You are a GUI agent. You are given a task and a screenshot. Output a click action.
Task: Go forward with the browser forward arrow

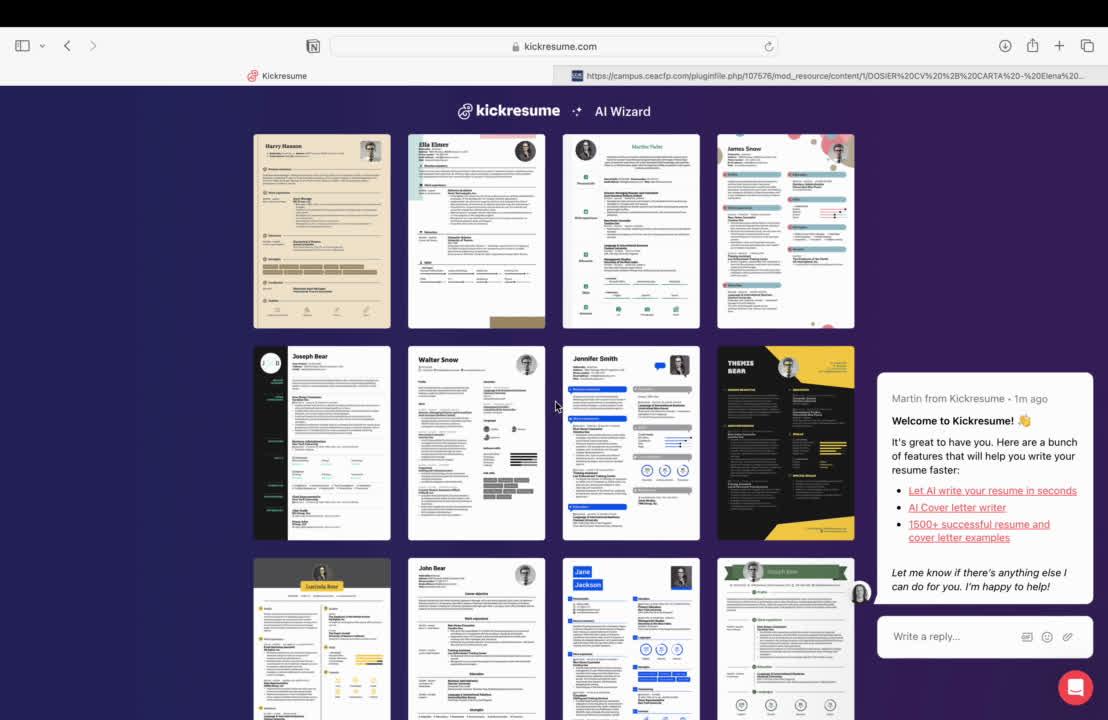93,46
